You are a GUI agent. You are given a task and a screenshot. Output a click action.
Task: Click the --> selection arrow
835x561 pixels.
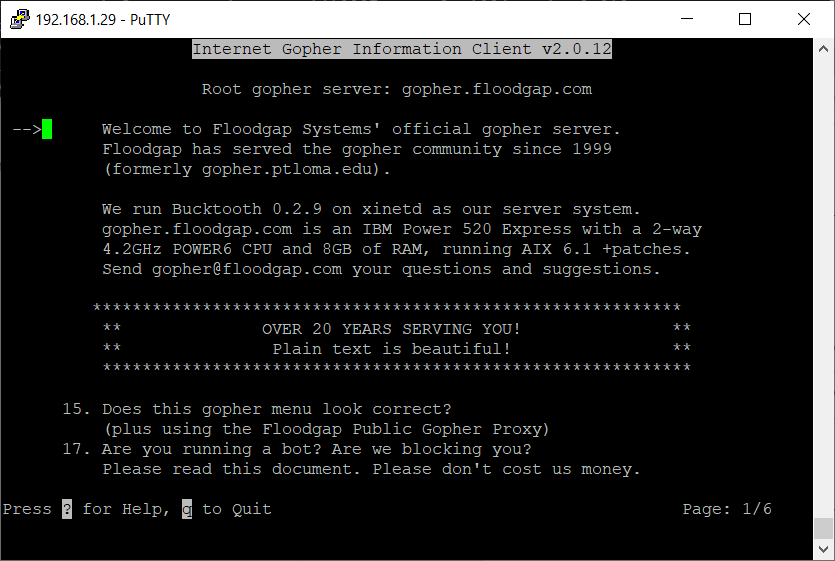point(26,129)
